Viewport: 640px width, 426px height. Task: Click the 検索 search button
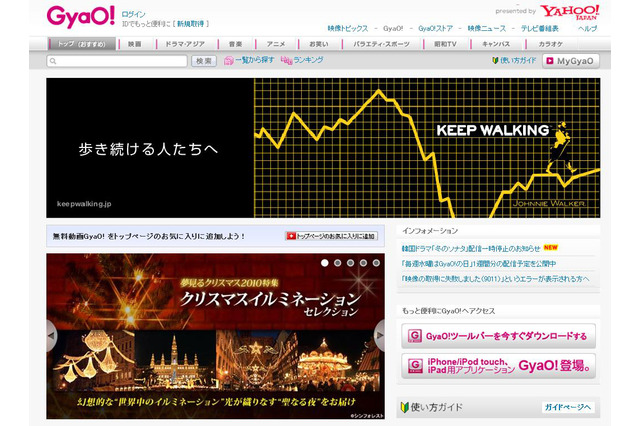204,61
